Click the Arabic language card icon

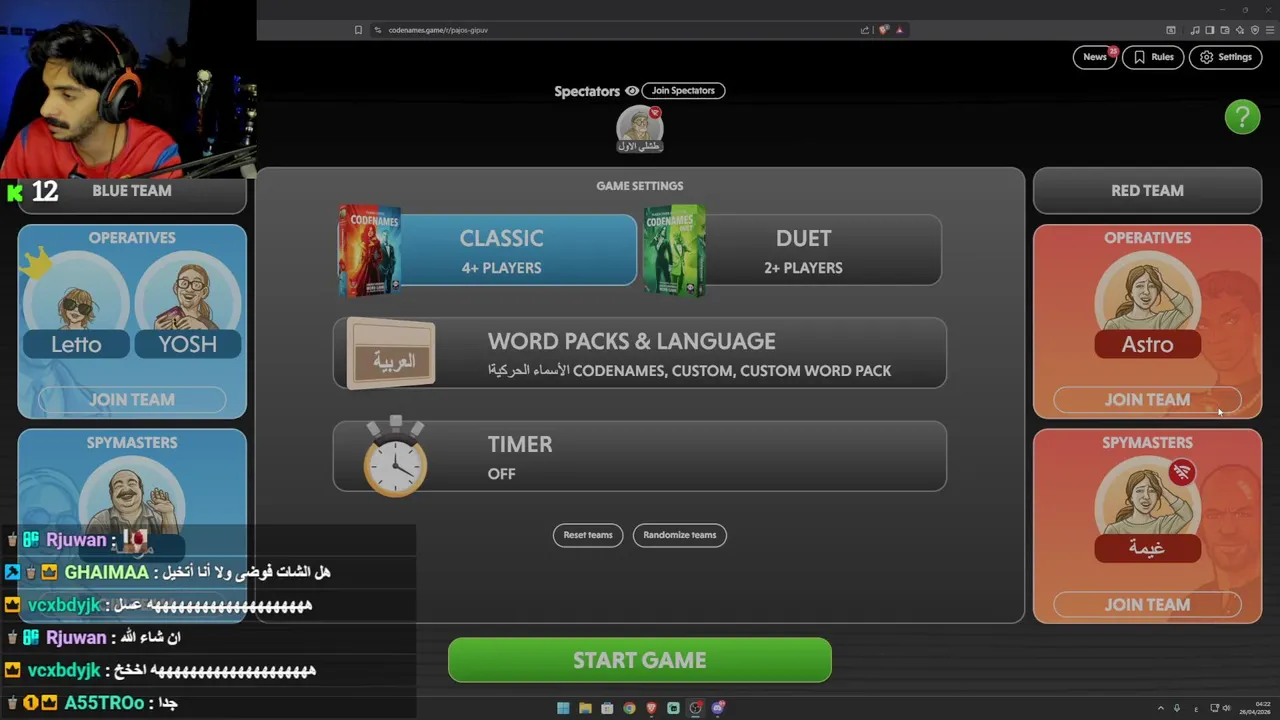point(391,354)
